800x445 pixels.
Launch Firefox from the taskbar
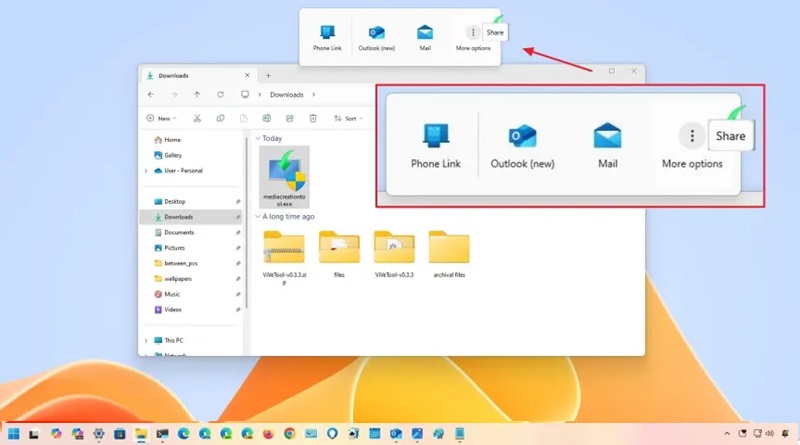[x=268, y=434]
